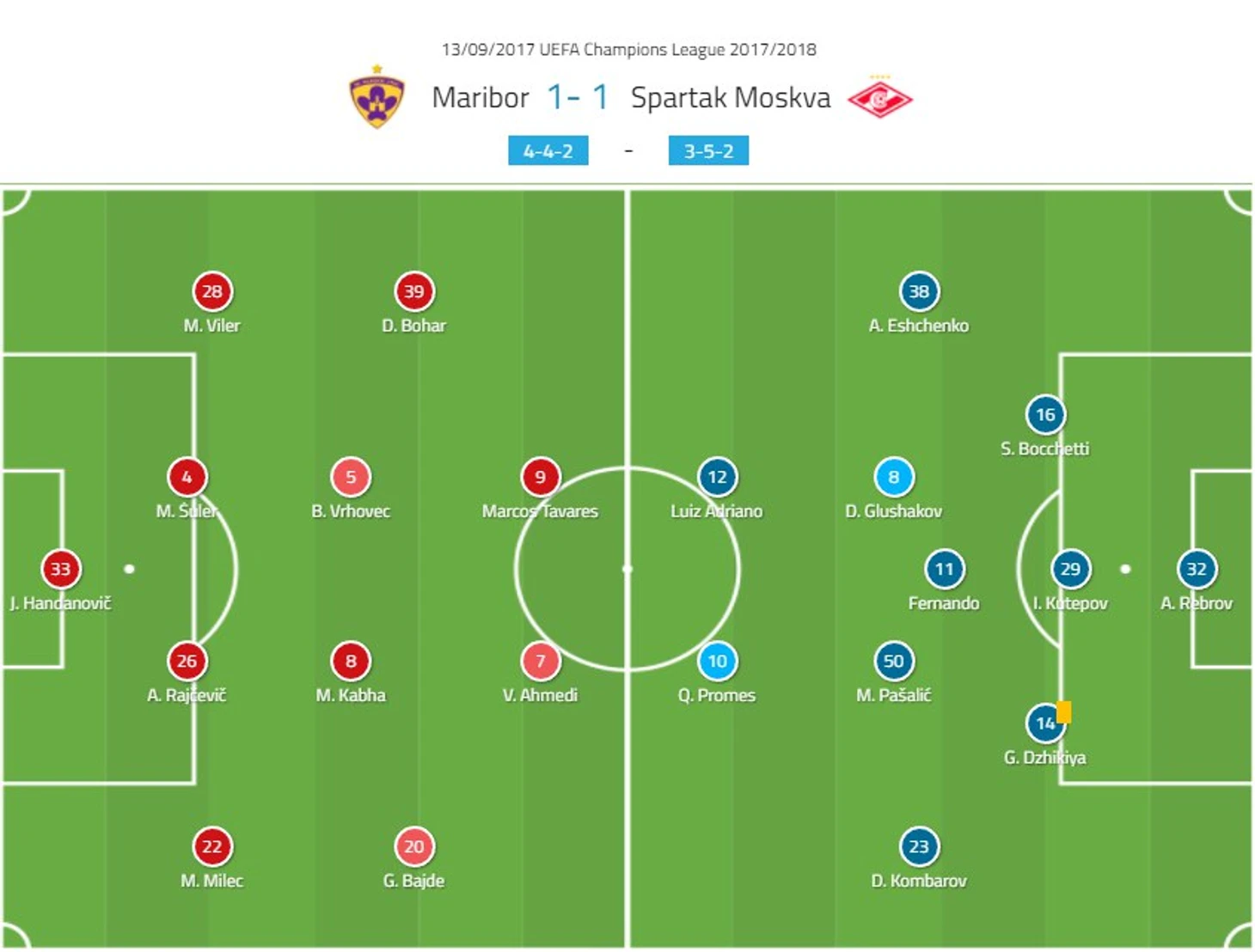Select goalkeeper number 32 A. Rebrov
1255x952 pixels.
[x=1197, y=569]
